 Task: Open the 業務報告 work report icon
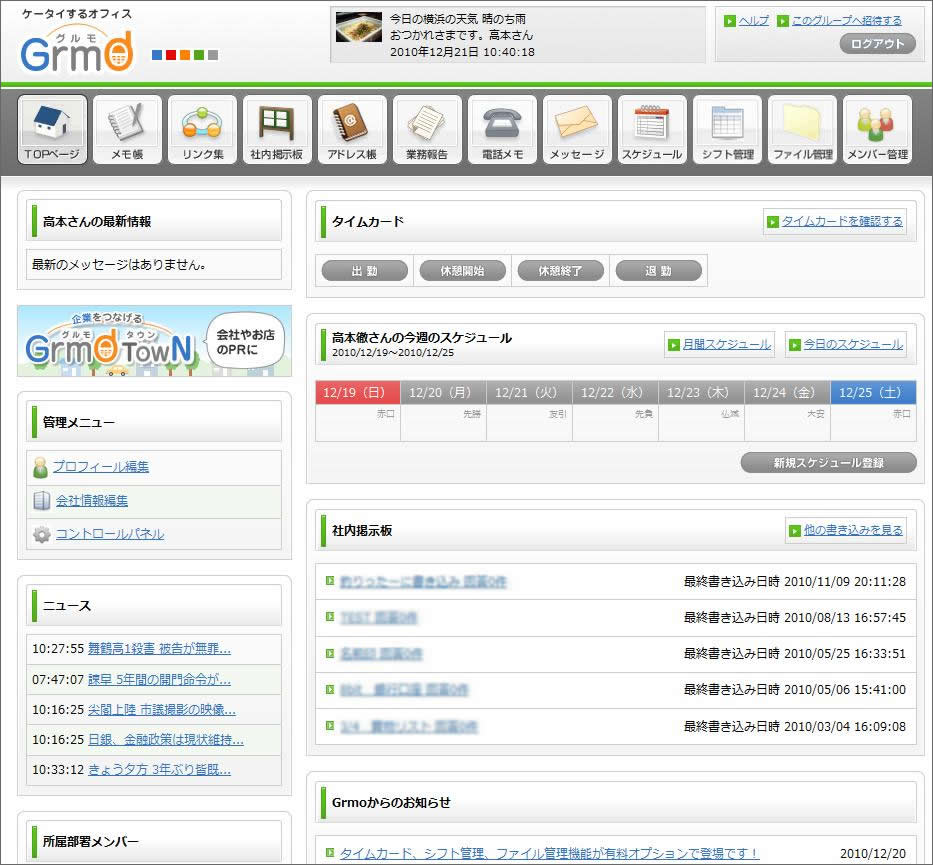tap(427, 130)
